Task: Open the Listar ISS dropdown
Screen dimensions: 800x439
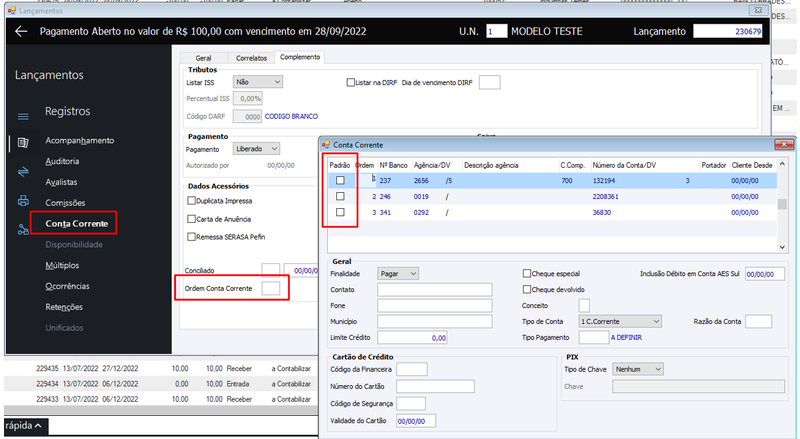Action: pyautogui.click(x=258, y=82)
